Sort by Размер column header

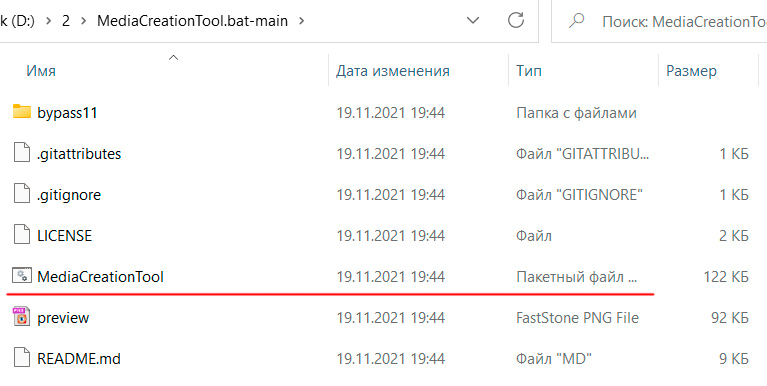coord(691,71)
